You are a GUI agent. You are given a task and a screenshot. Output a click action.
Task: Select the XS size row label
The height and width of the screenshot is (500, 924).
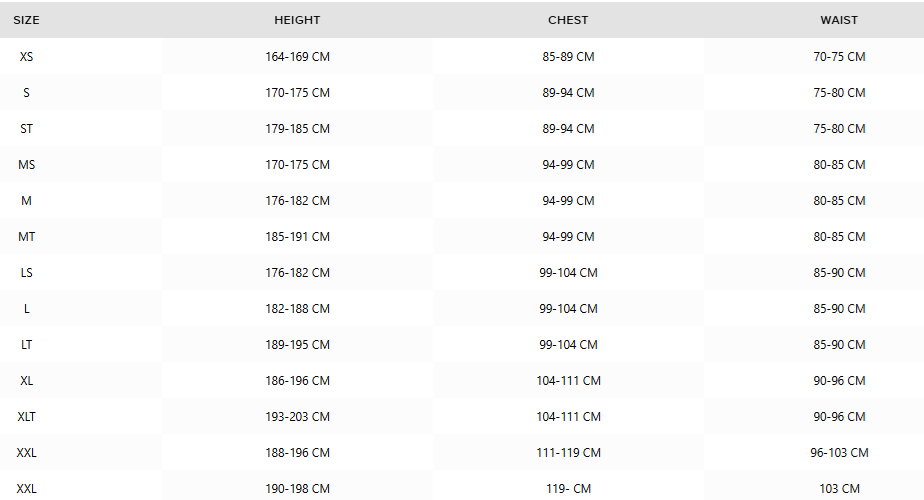pos(27,57)
